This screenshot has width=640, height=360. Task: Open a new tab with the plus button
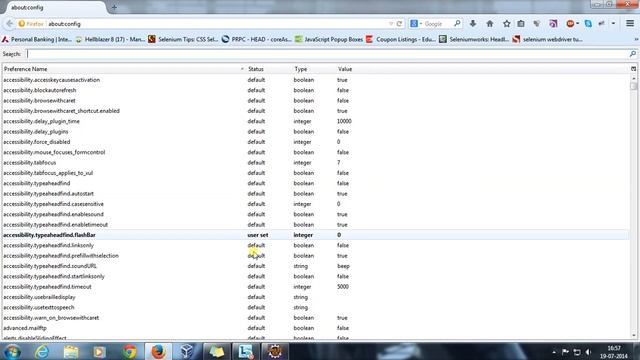coord(114,7)
